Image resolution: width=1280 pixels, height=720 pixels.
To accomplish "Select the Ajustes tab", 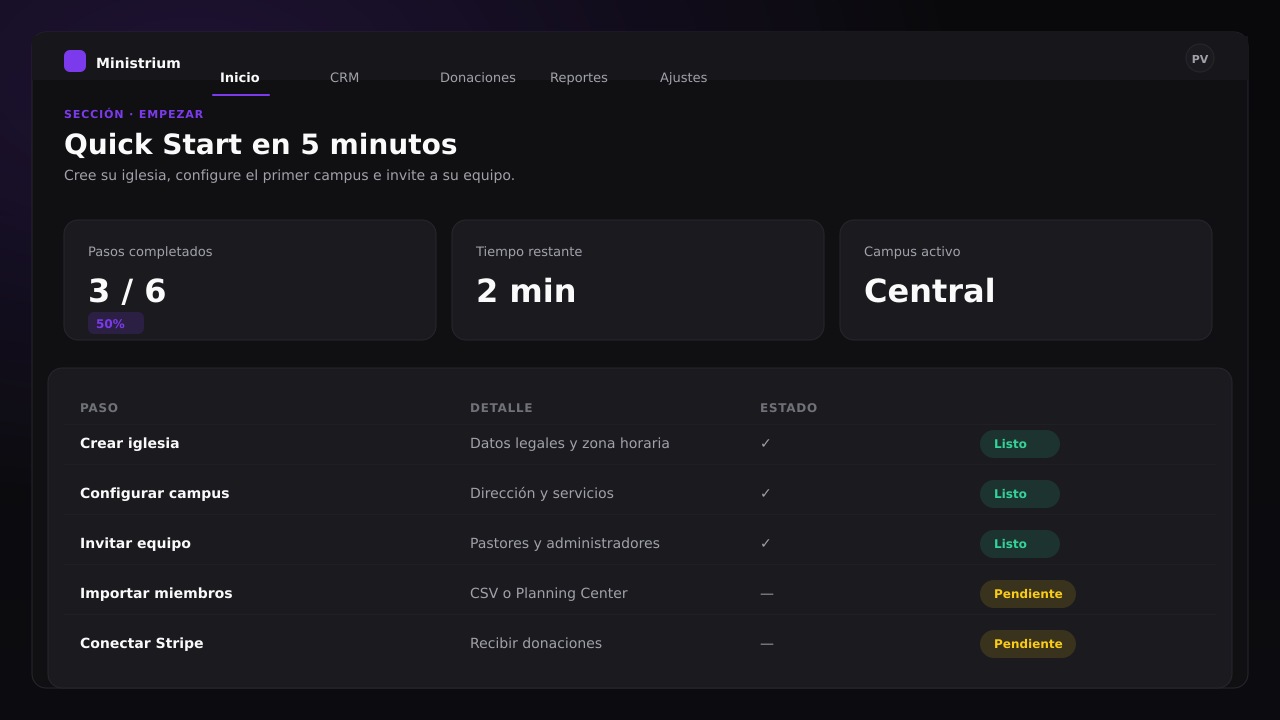I will pyautogui.click(x=683, y=77).
